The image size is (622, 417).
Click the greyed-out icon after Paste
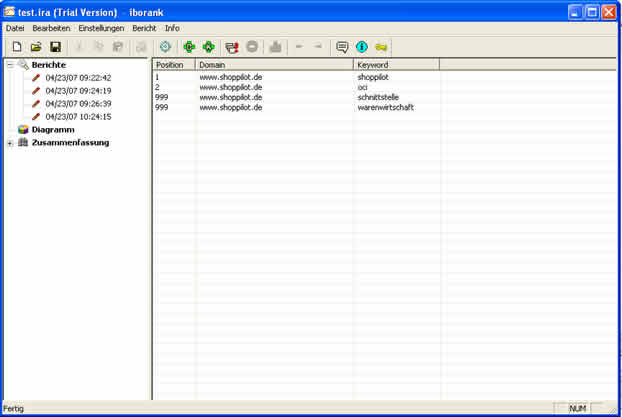click(141, 47)
